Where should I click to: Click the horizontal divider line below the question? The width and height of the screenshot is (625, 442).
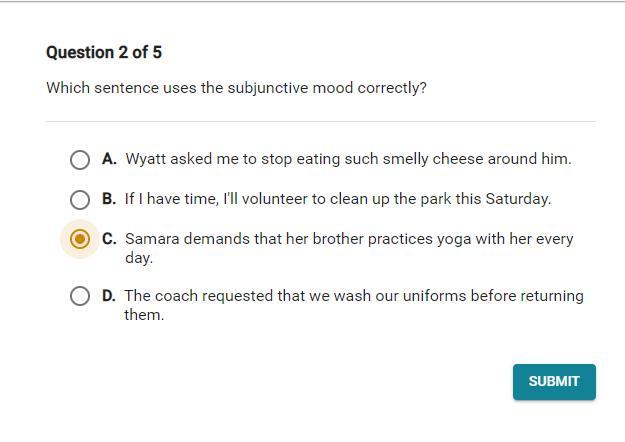pyautogui.click(x=320, y=122)
